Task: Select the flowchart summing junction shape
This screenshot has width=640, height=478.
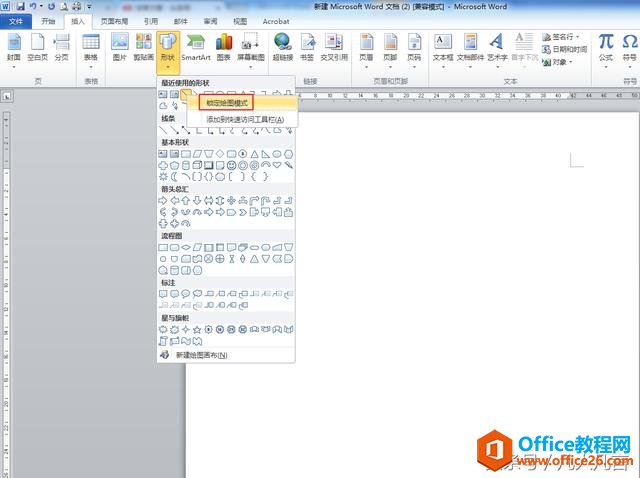Action: (x=209, y=259)
